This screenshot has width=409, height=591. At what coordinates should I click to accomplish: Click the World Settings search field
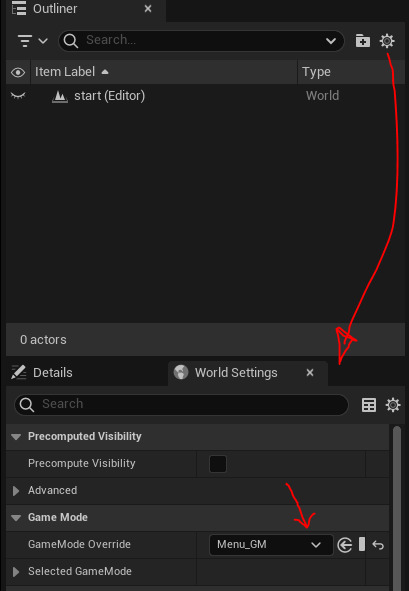pos(181,404)
